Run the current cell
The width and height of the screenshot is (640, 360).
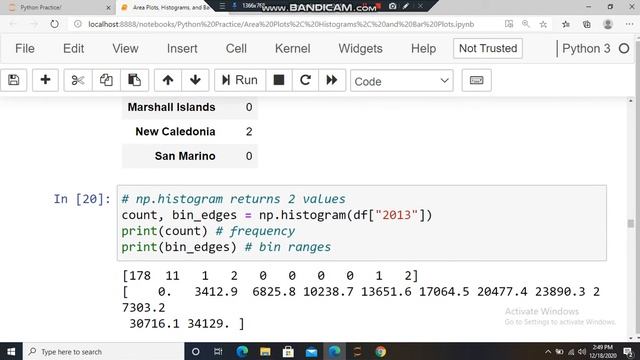click(x=240, y=80)
